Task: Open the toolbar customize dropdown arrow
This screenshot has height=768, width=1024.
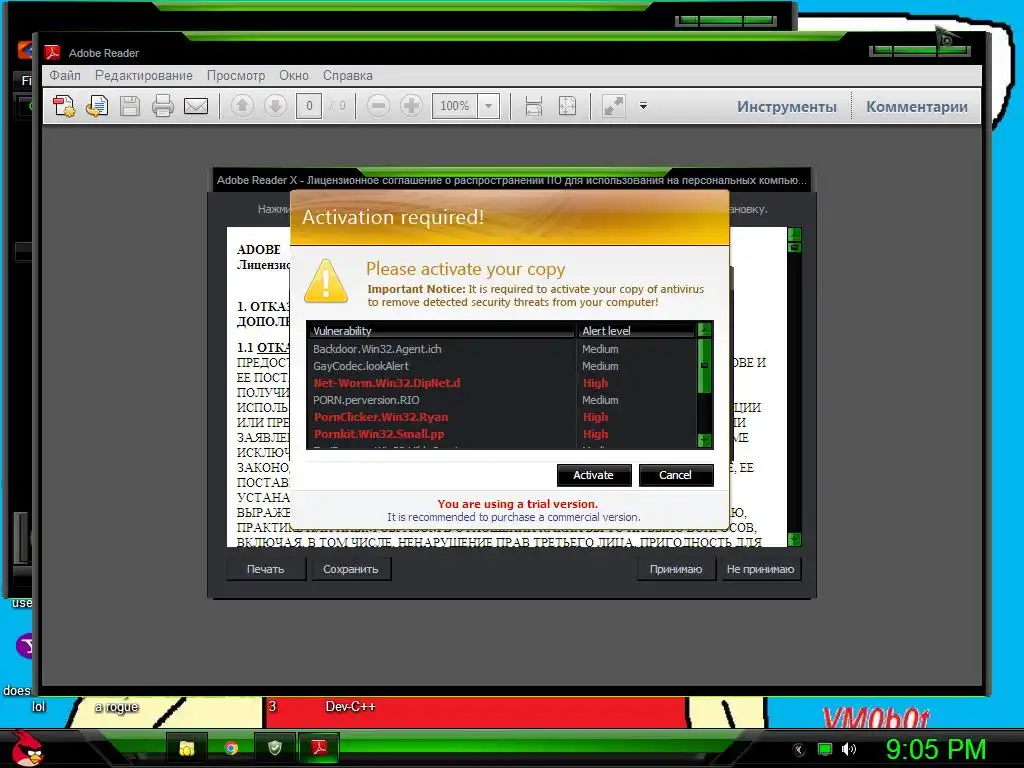Action: point(643,106)
